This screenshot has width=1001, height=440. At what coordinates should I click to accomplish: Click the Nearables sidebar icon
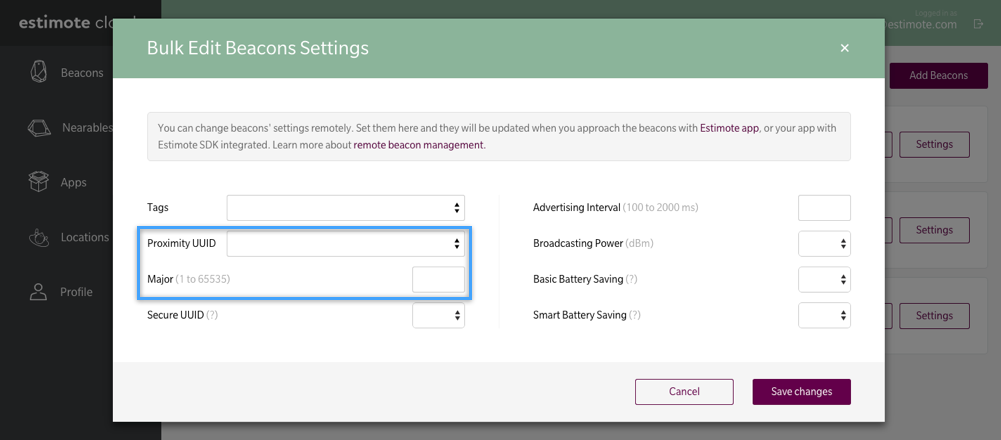tap(39, 128)
